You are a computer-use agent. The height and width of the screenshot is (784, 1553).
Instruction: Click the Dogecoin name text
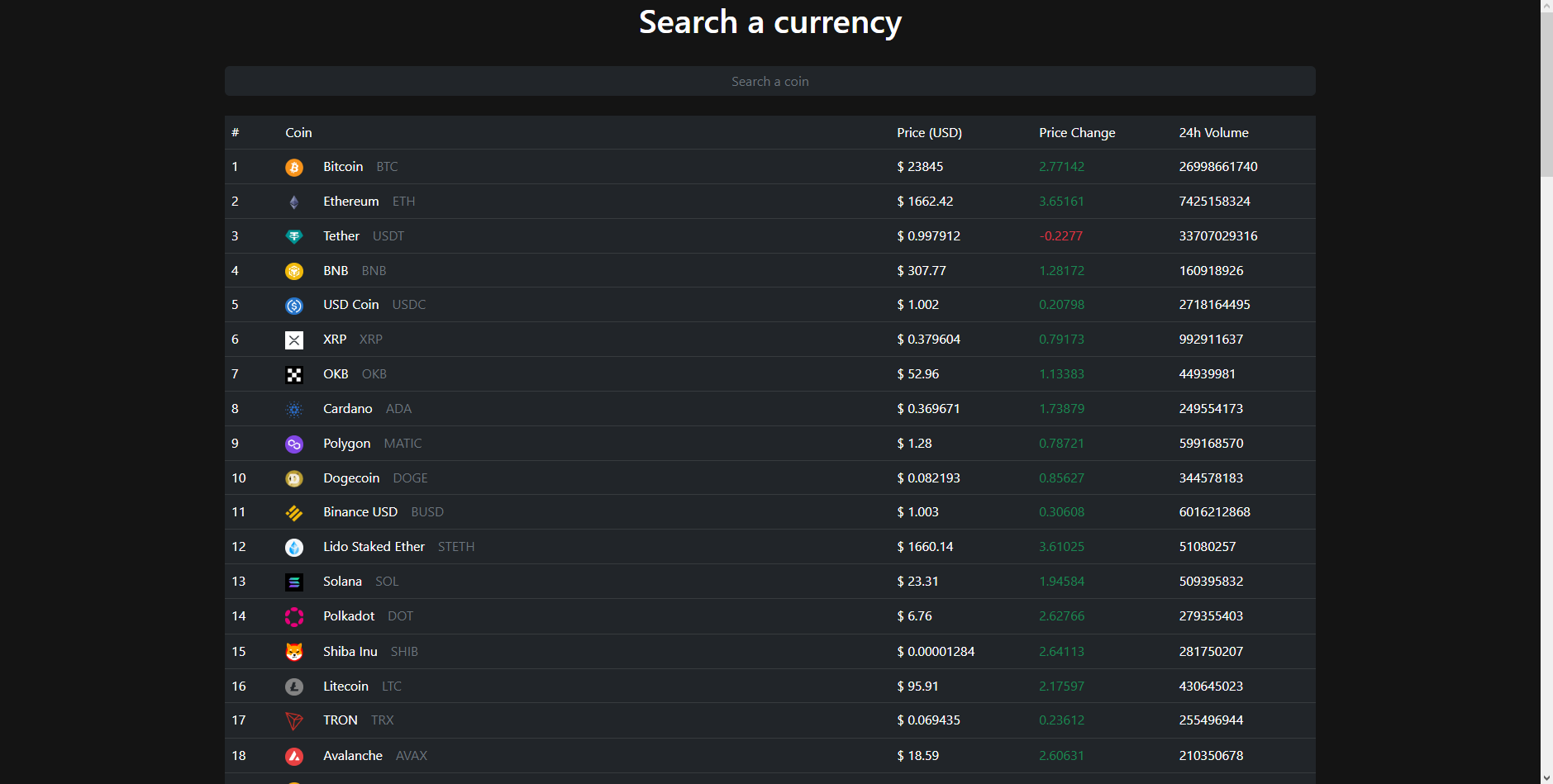pos(351,478)
